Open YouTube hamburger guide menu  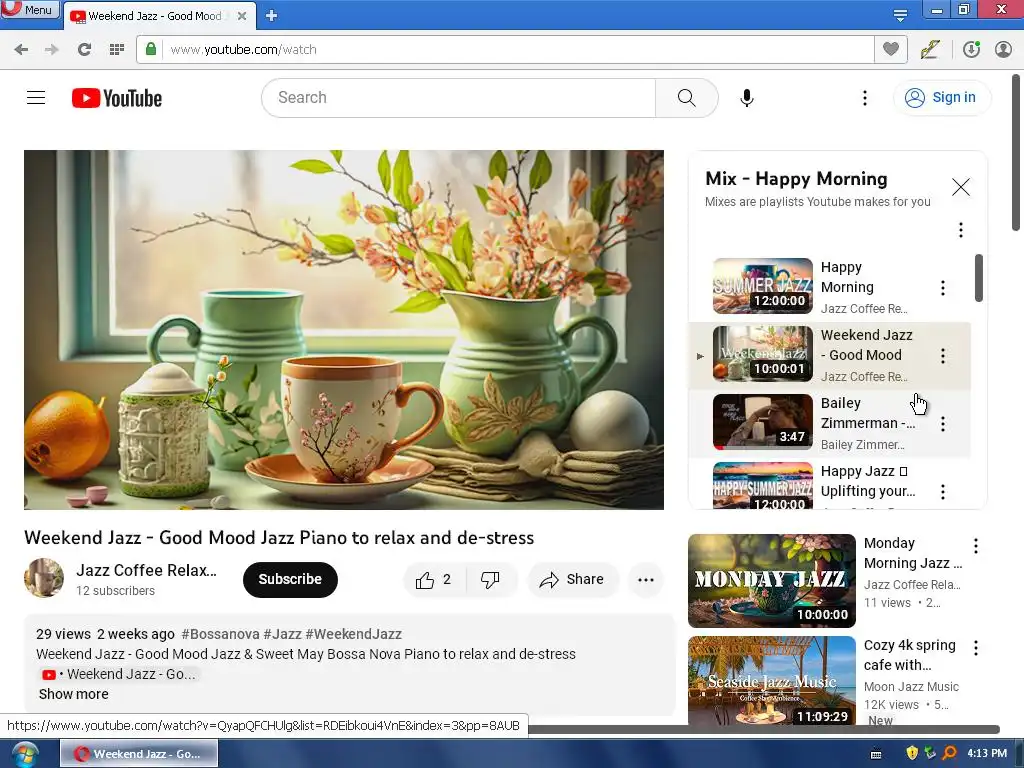pyautogui.click(x=36, y=98)
